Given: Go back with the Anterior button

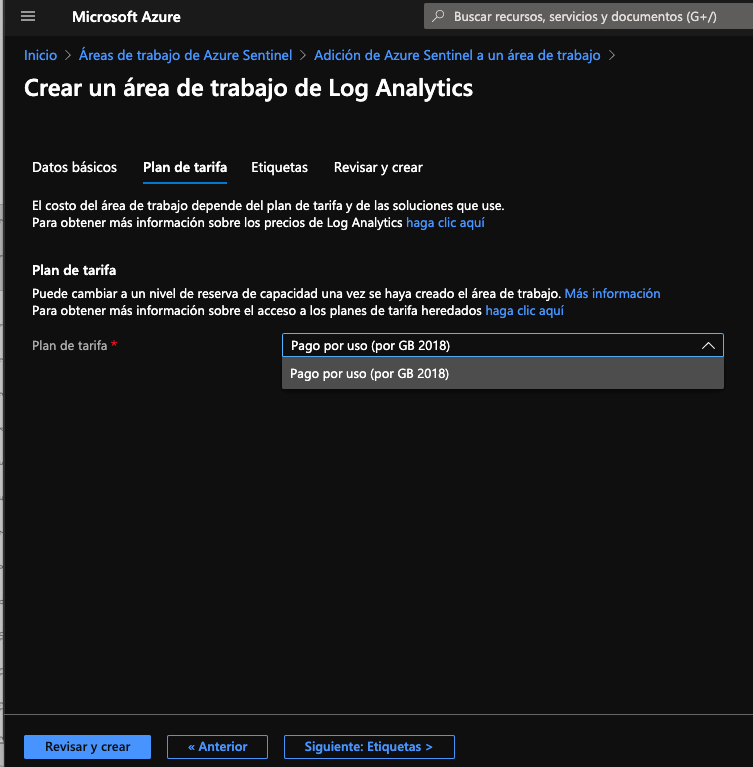Looking at the screenshot, I should [x=216, y=747].
